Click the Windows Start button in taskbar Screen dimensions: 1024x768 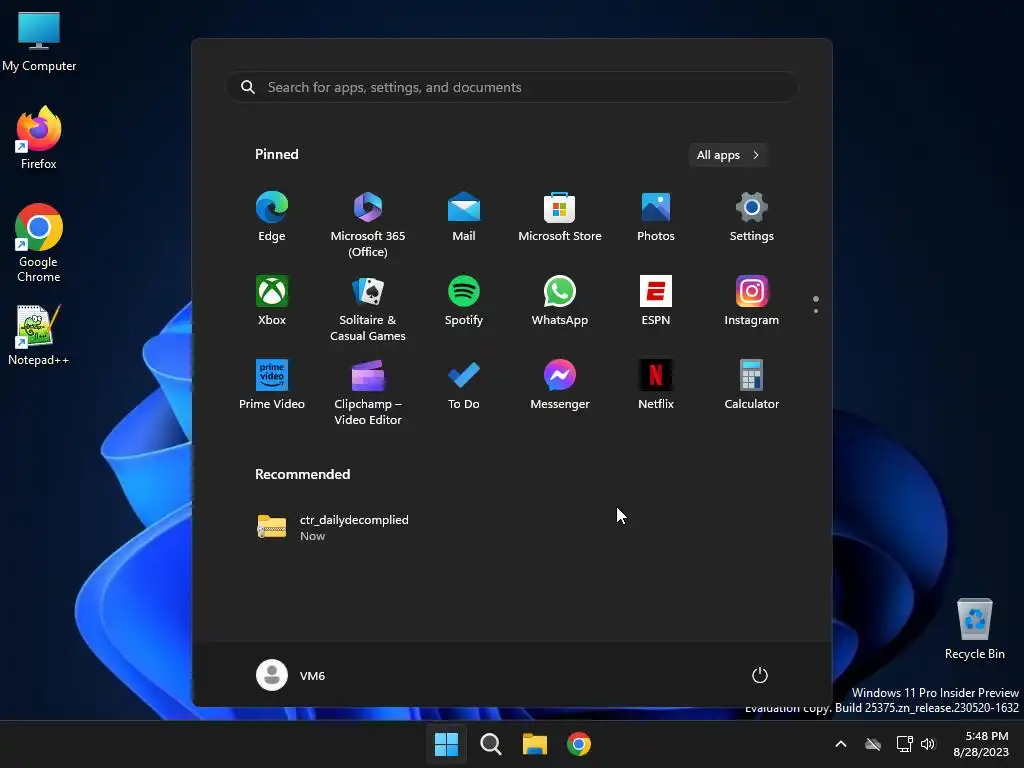point(447,744)
